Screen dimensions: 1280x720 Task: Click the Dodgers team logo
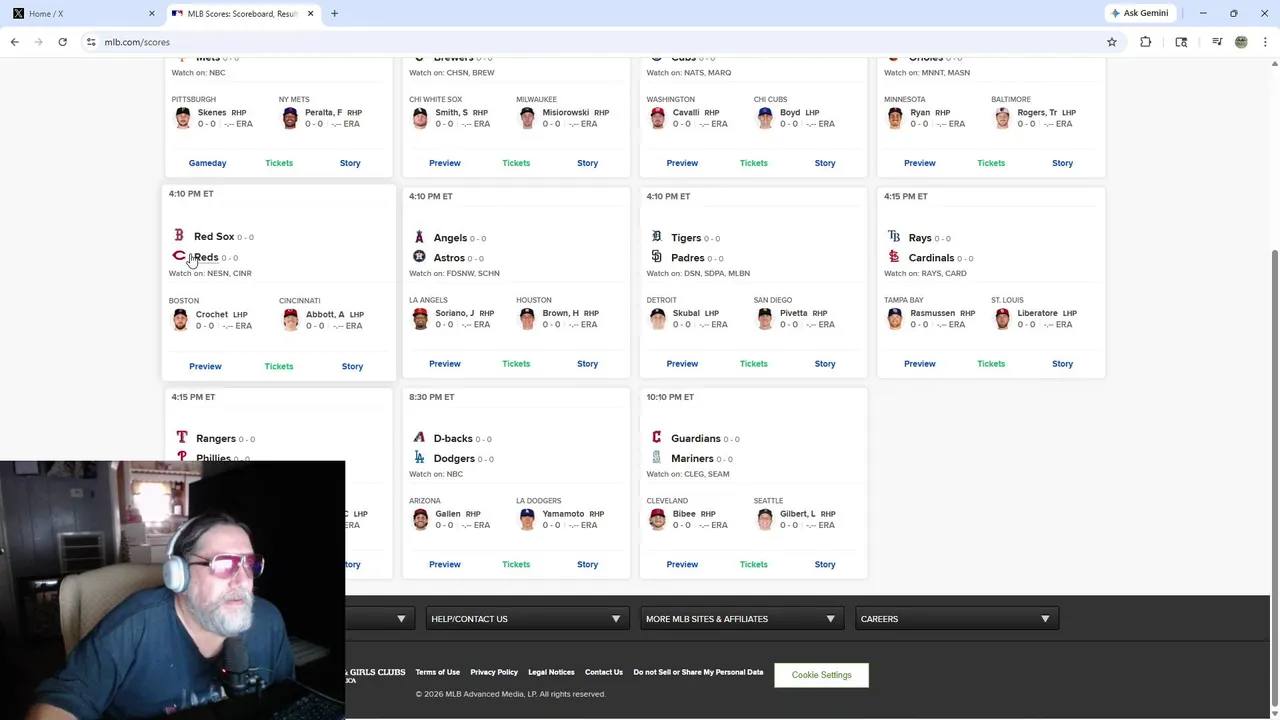click(419, 458)
